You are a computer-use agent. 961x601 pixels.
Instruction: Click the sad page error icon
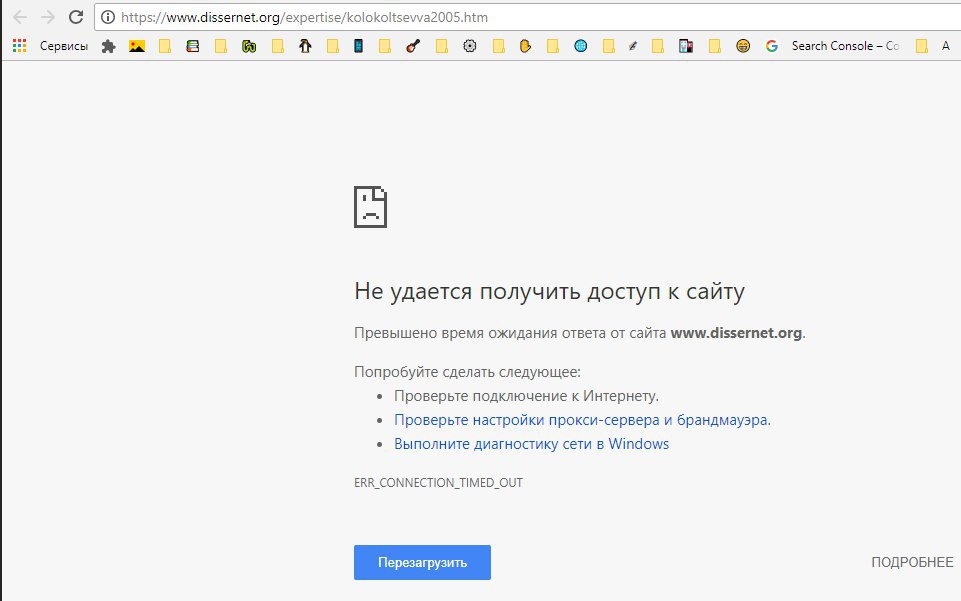pyautogui.click(x=370, y=207)
